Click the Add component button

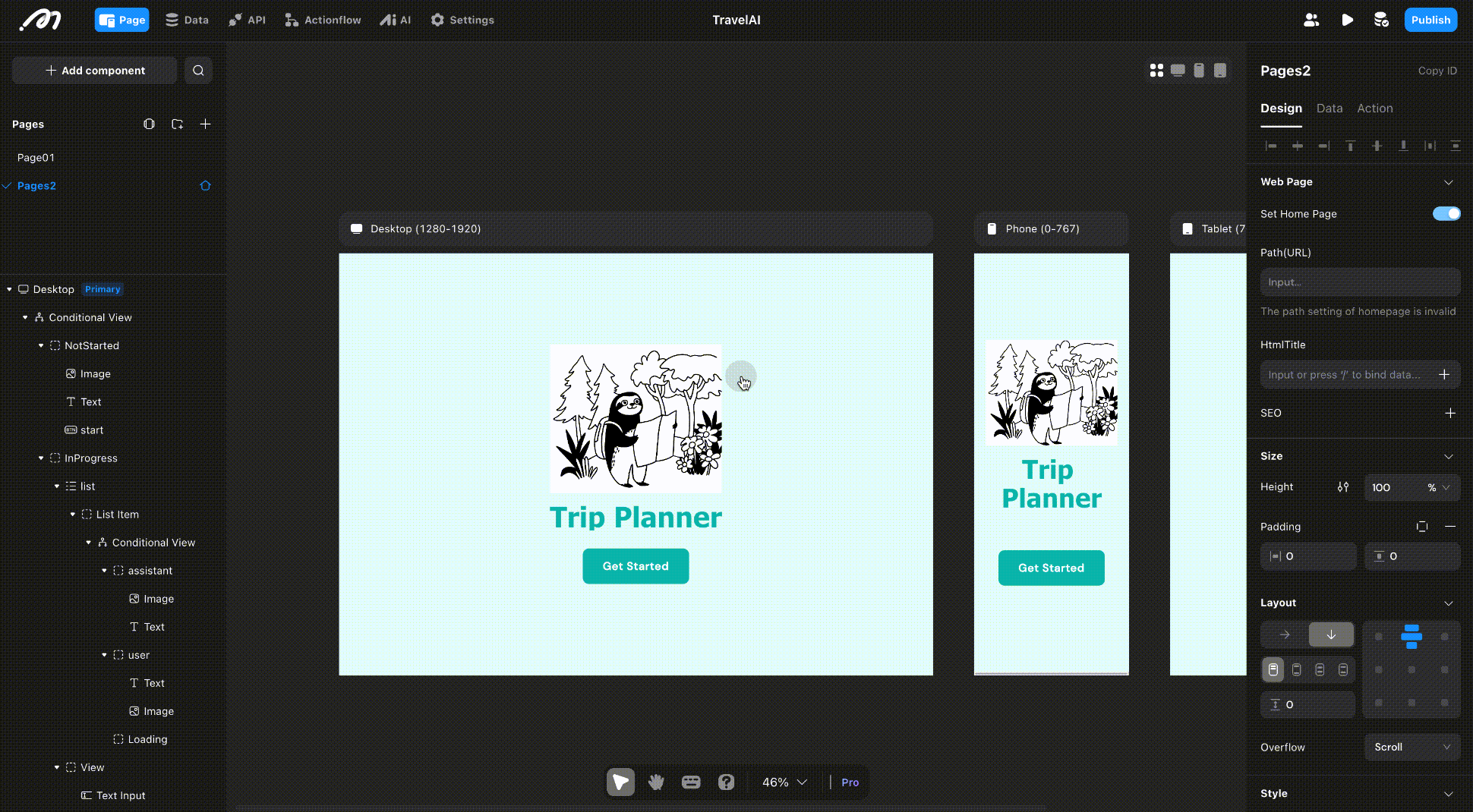pos(95,71)
